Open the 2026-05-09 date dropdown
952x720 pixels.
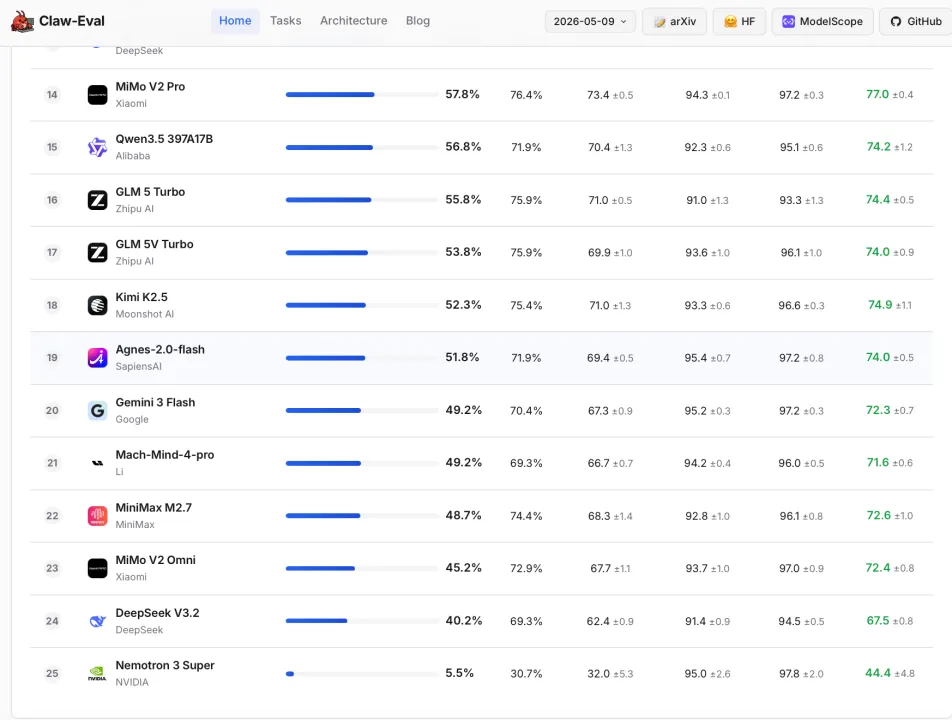point(590,21)
